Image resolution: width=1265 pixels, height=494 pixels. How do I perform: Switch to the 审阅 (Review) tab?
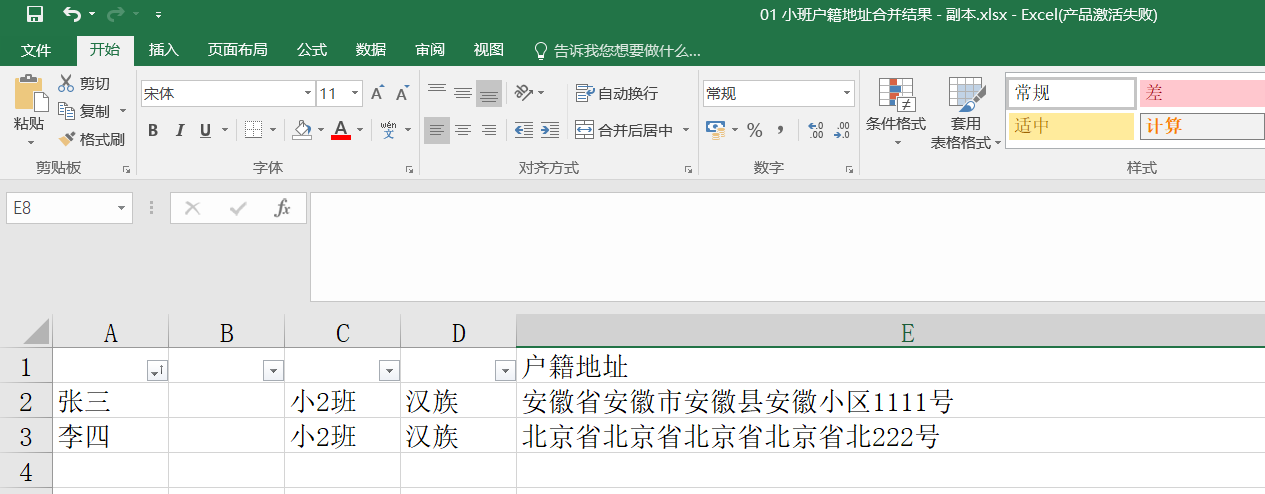point(430,50)
